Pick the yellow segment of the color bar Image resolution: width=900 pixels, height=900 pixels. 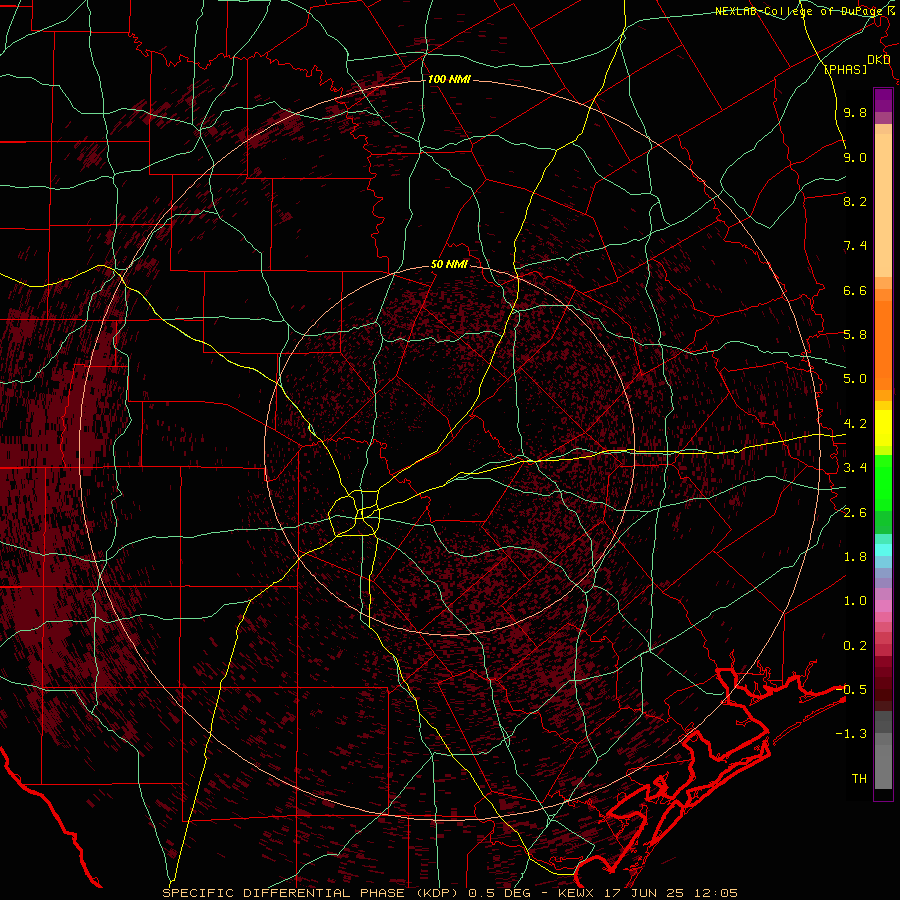coord(883,428)
